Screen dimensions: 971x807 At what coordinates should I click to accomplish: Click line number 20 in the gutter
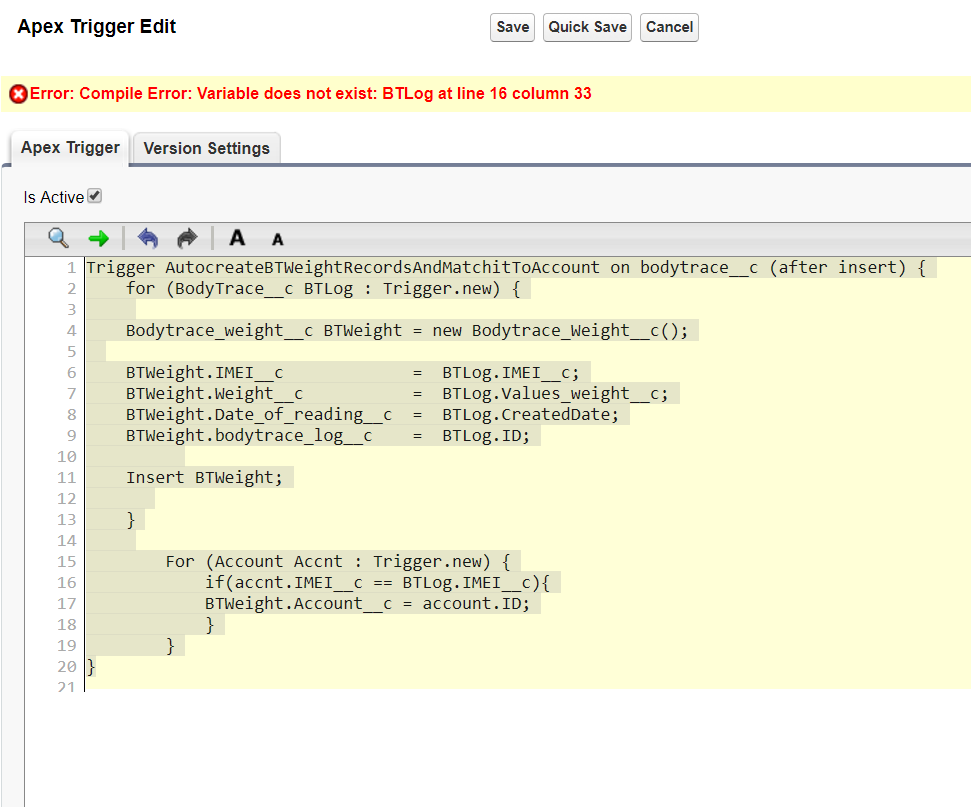(67, 666)
